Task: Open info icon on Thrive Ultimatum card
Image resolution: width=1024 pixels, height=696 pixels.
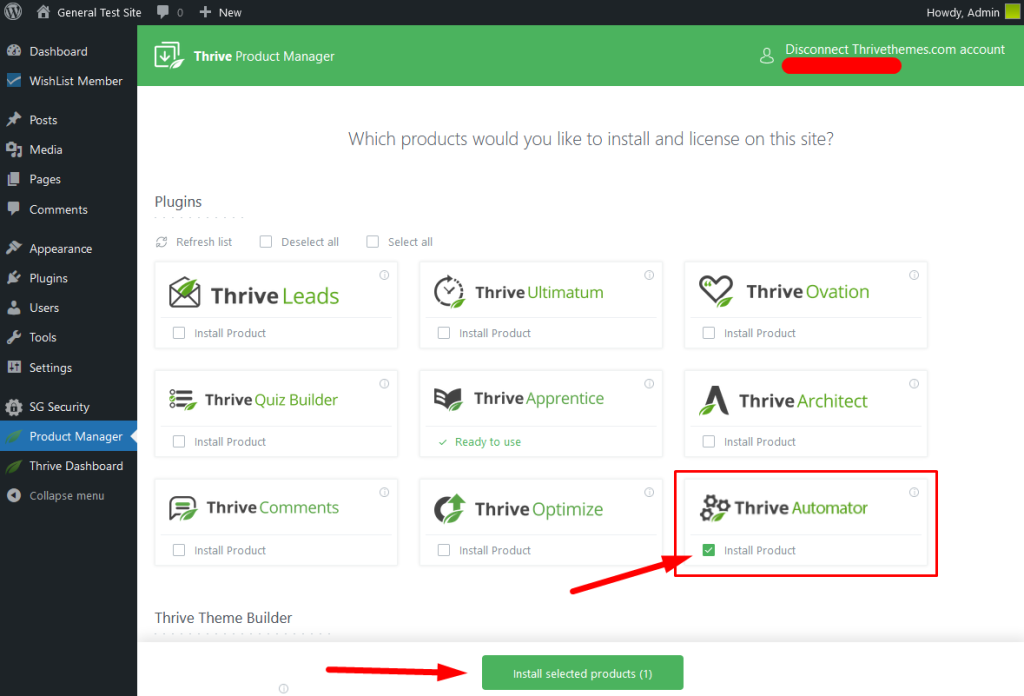Action: (x=649, y=275)
